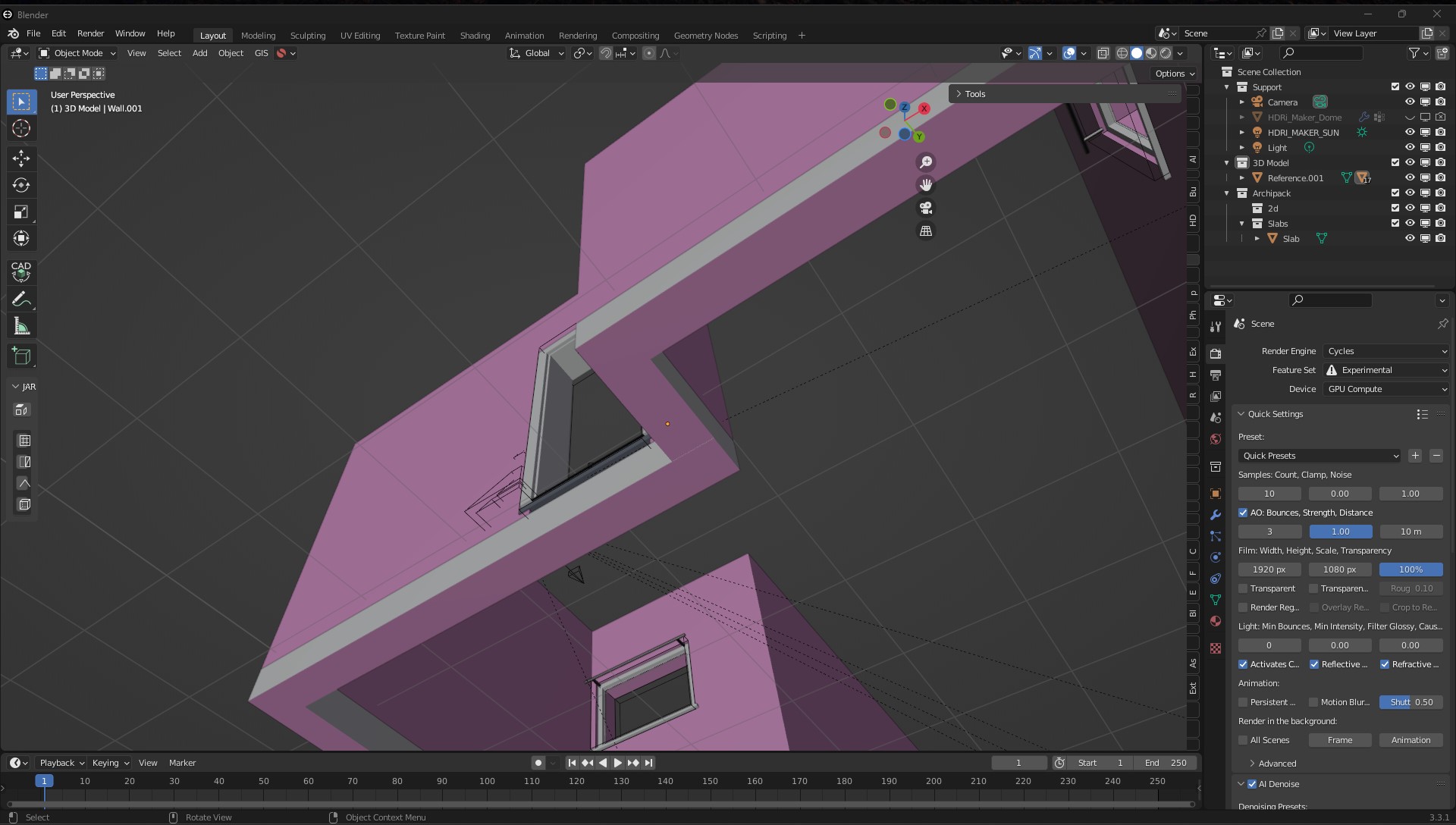The height and width of the screenshot is (825, 1456).
Task: Click the film scale 100% slider
Action: [x=1410, y=569]
